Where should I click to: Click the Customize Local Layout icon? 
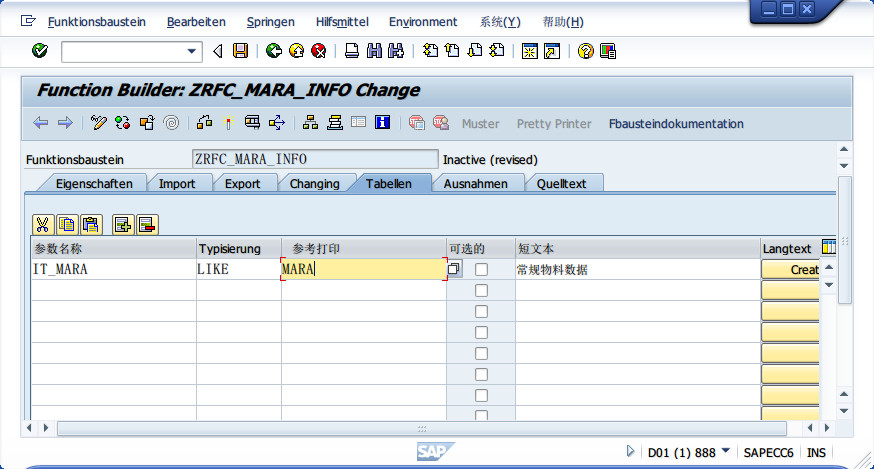tap(608, 51)
